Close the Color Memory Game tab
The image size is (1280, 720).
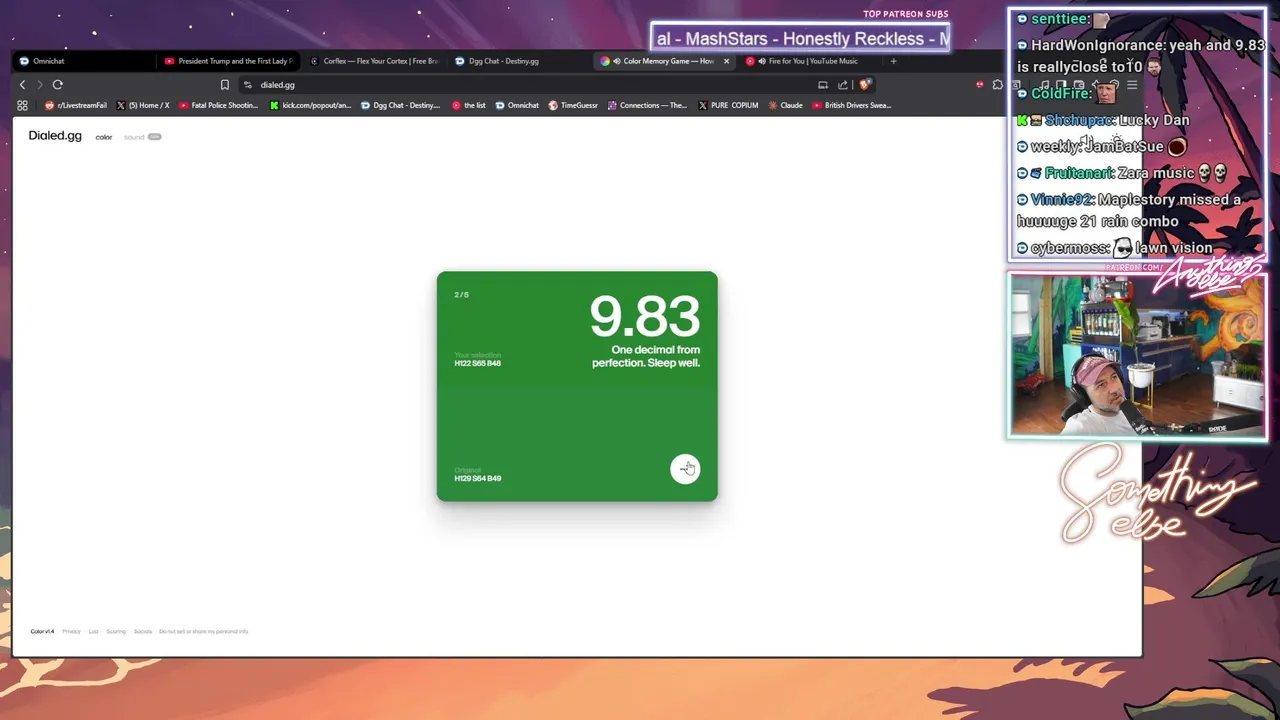tap(726, 61)
